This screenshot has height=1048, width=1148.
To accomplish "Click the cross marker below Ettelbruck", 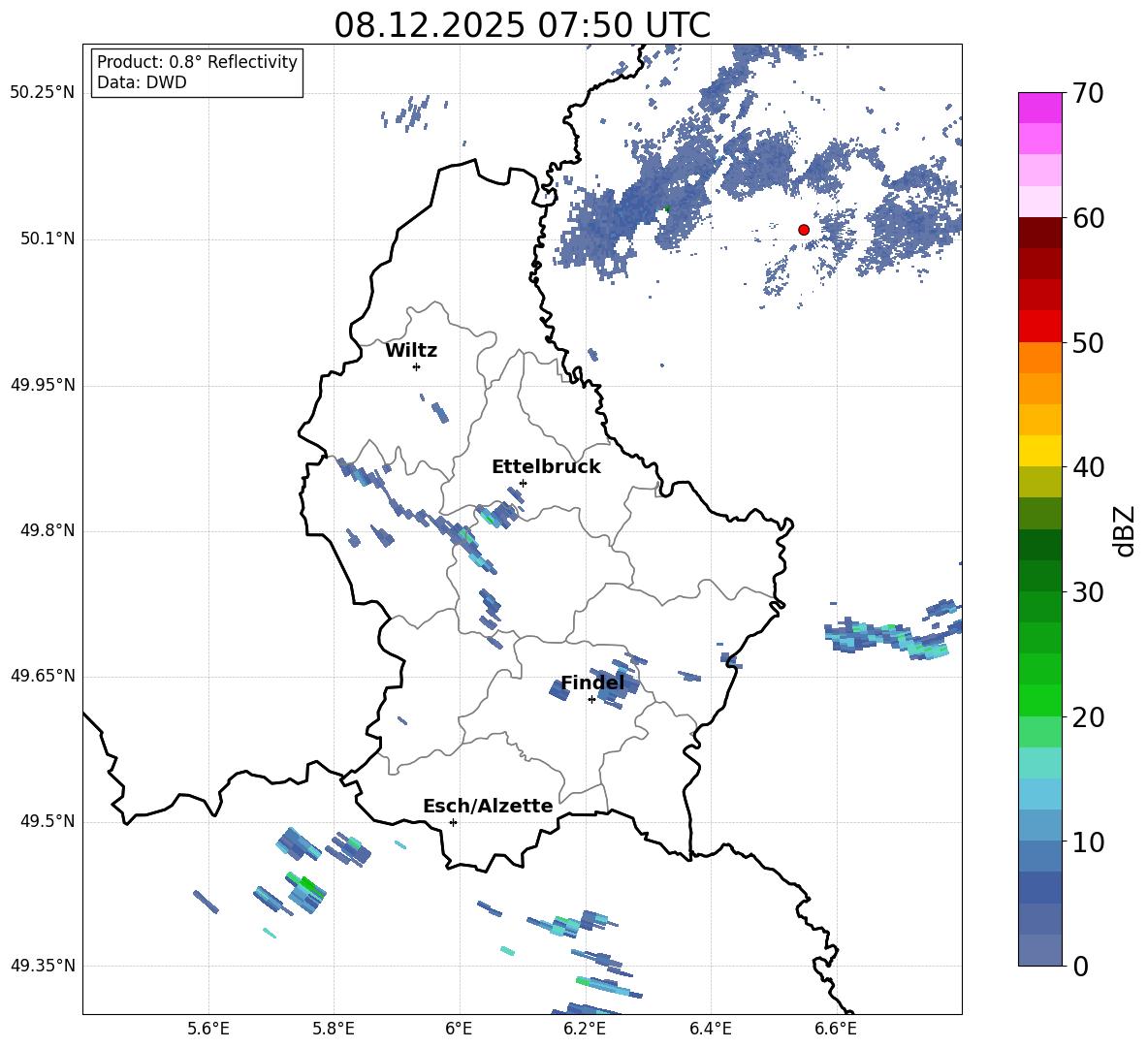I will pyautogui.click(x=523, y=483).
